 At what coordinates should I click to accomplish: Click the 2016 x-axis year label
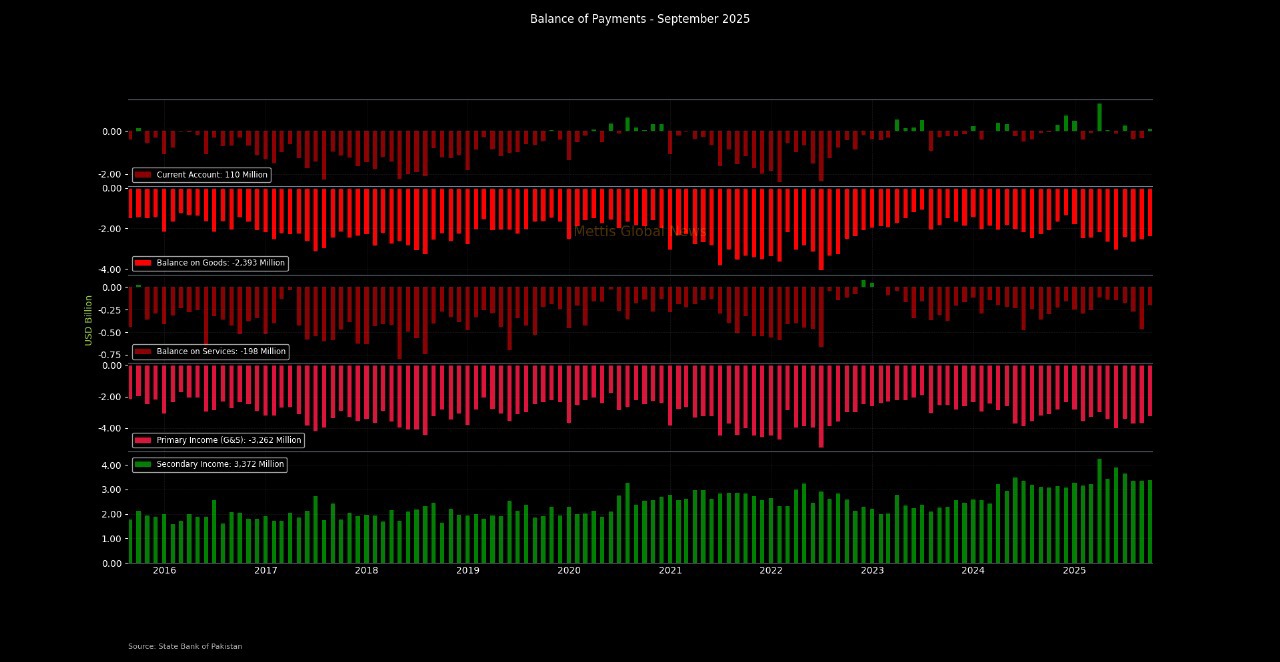(x=164, y=571)
